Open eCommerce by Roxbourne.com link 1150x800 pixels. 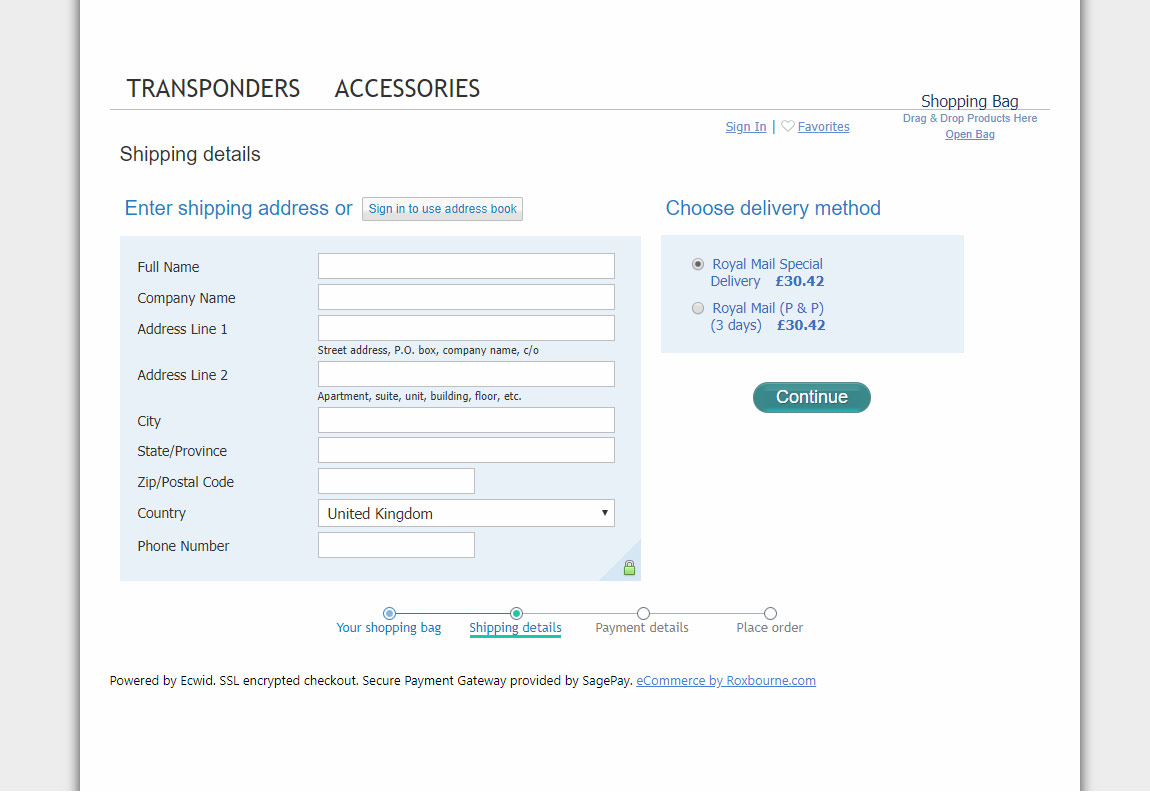click(x=726, y=680)
